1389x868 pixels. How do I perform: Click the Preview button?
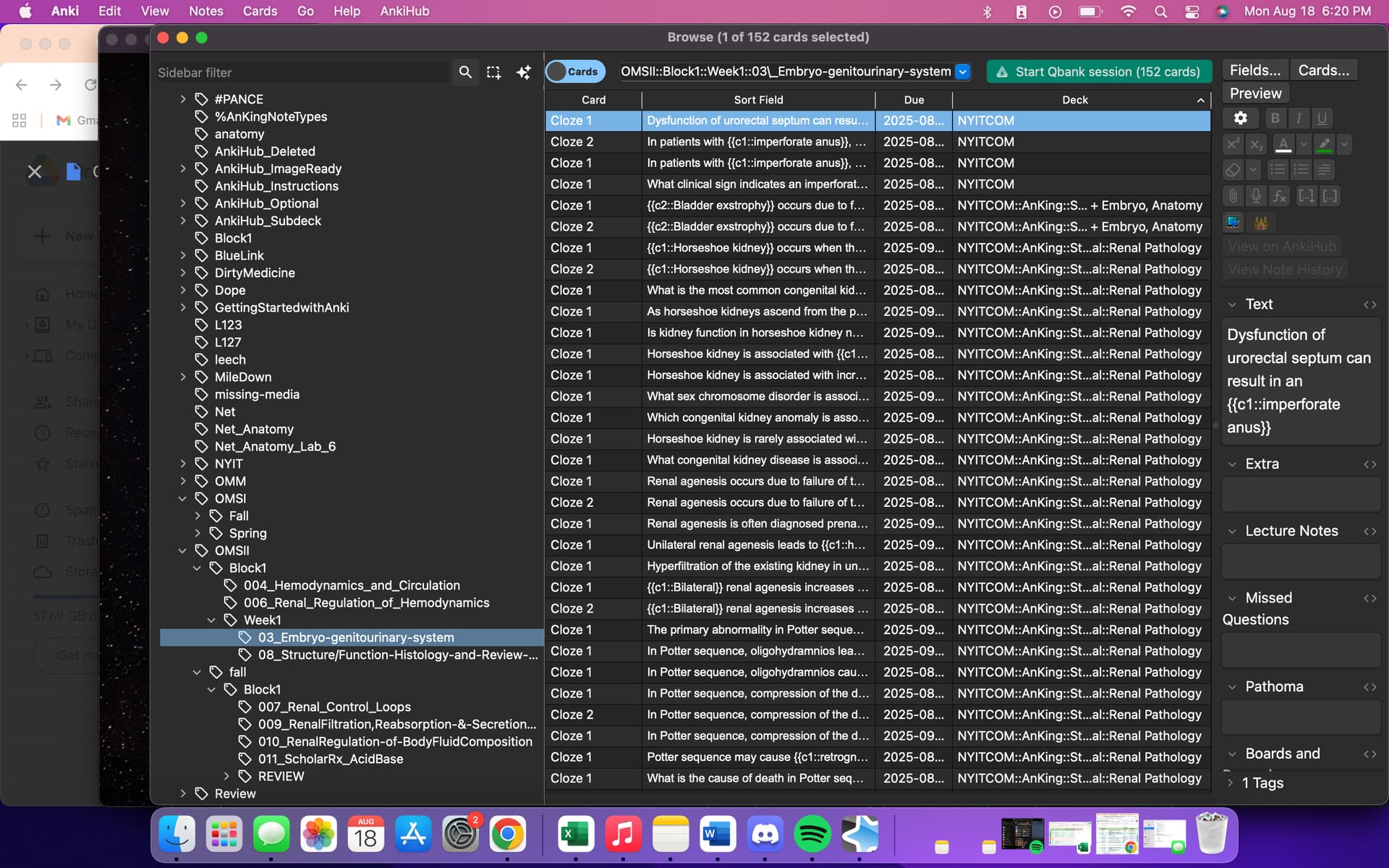coord(1255,93)
